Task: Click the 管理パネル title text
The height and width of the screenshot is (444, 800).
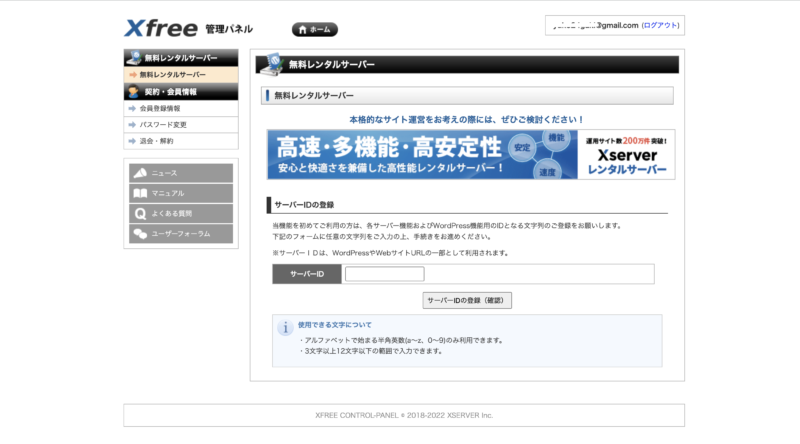Action: 229,29
